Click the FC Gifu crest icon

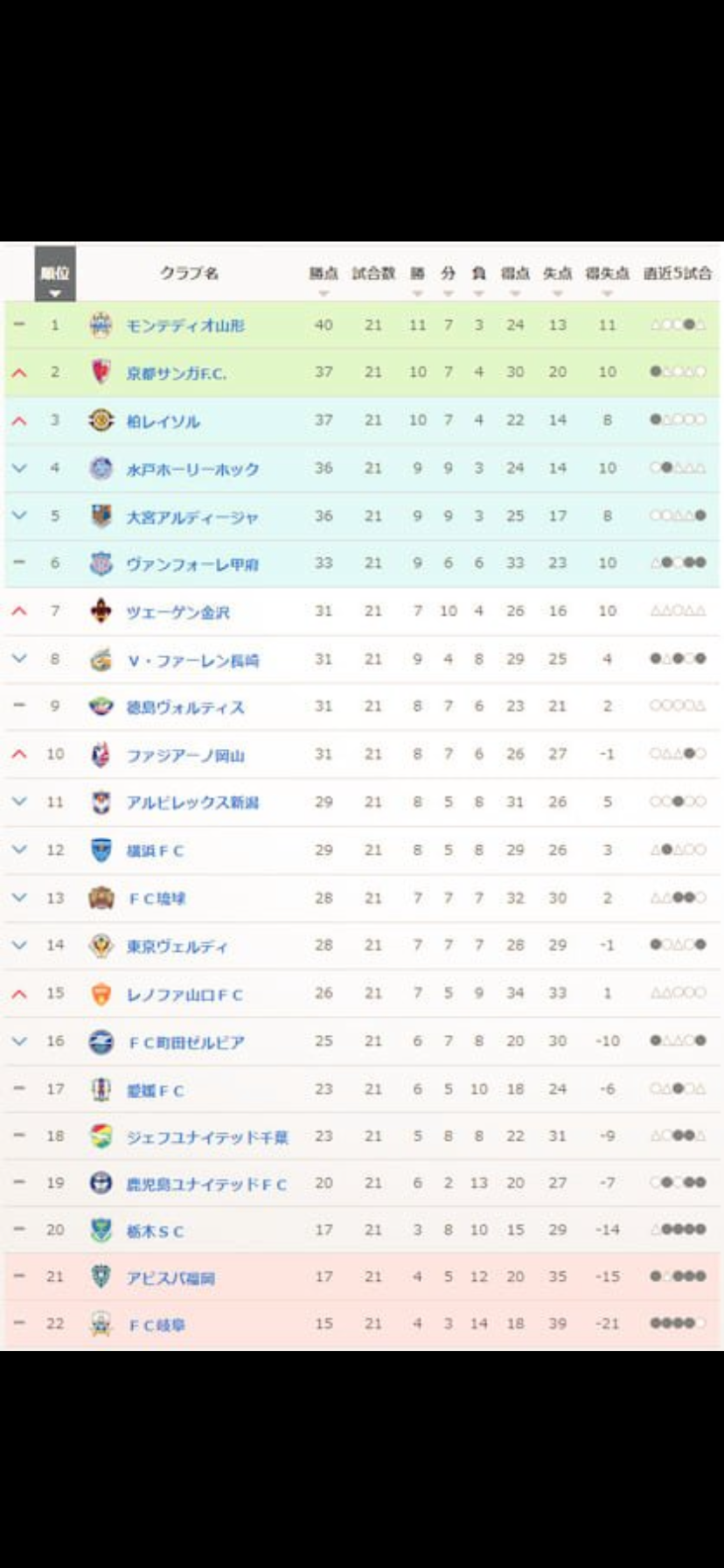[x=101, y=1324]
